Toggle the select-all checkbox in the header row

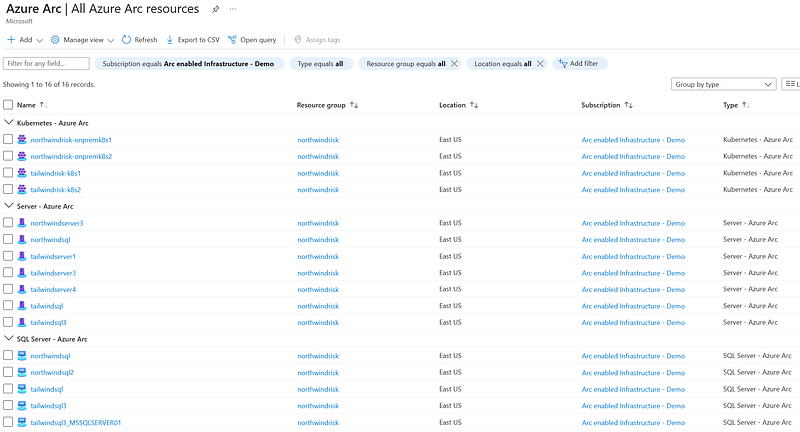tap(8, 104)
